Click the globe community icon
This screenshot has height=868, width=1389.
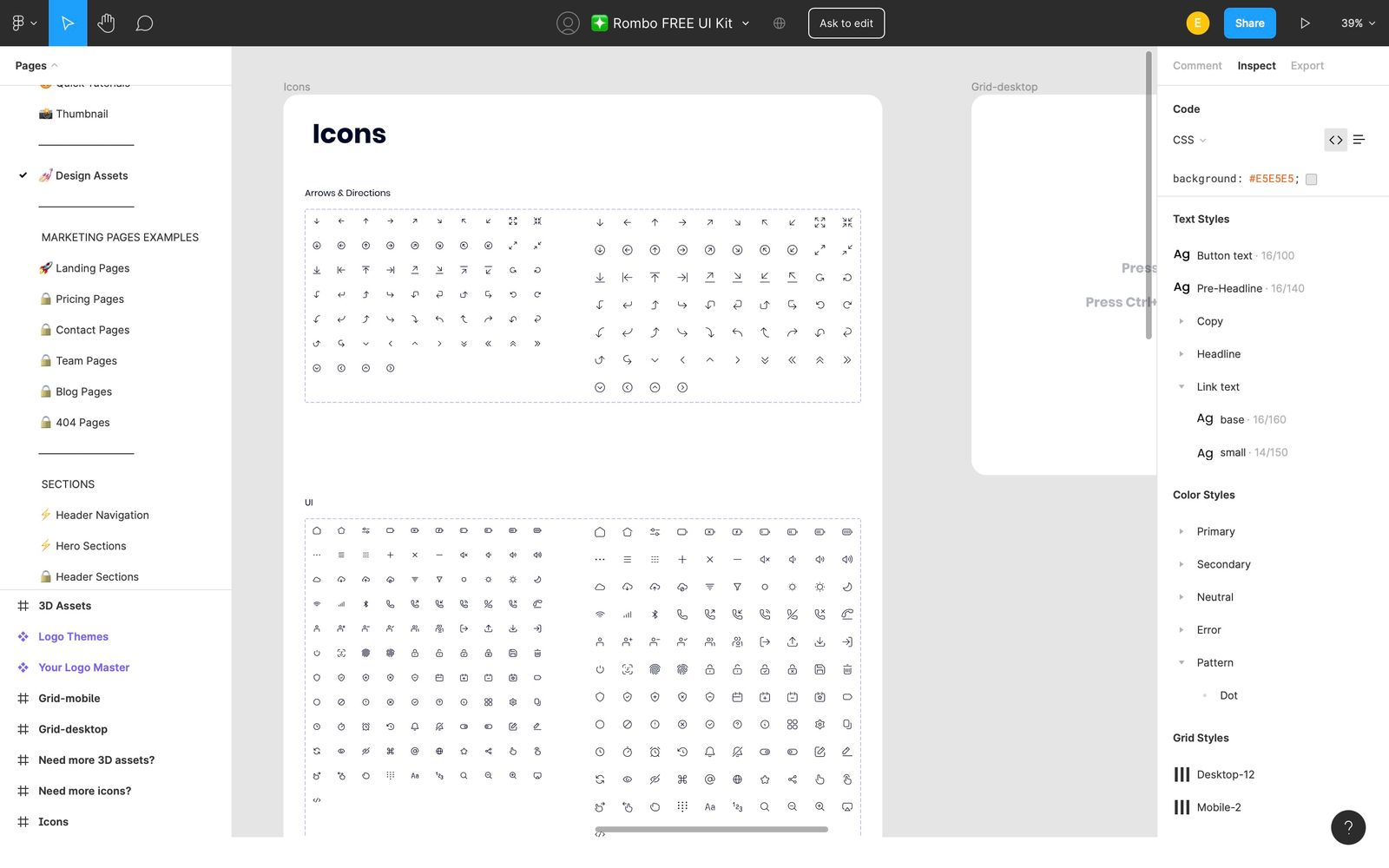pos(779,23)
